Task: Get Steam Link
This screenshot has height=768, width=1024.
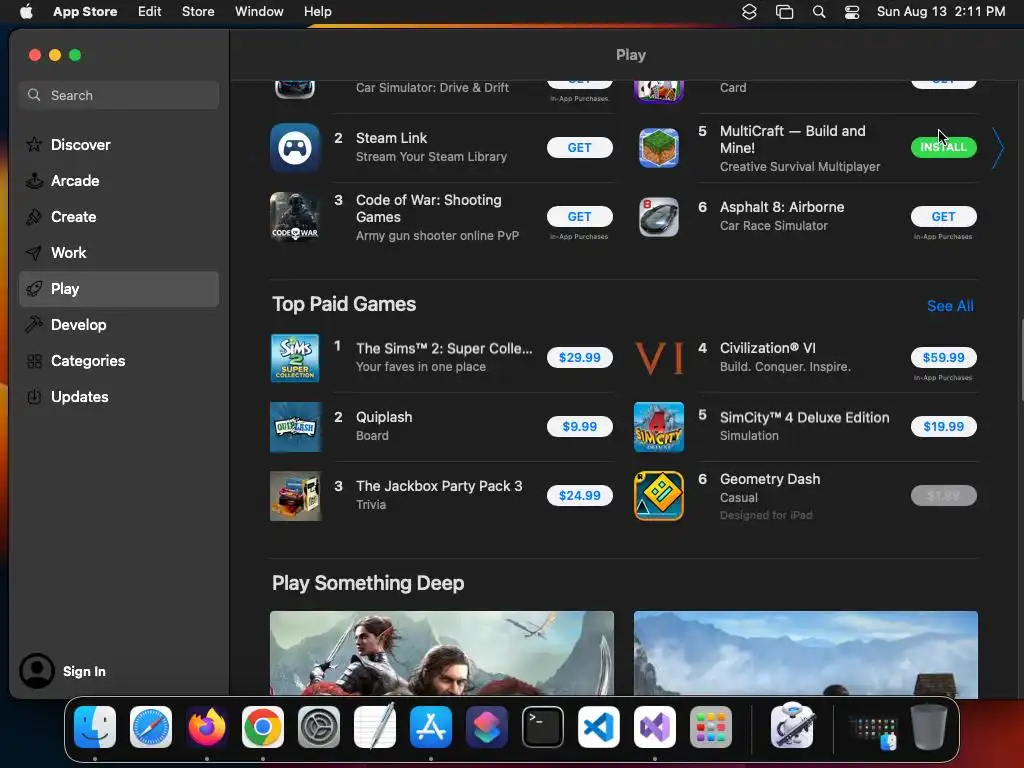Action: click(x=579, y=148)
